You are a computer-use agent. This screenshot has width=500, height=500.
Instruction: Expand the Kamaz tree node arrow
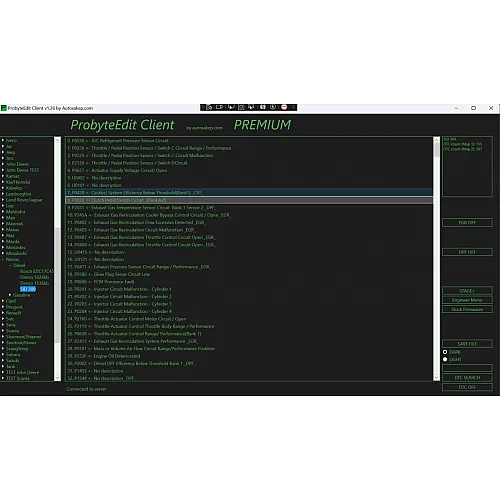coord(3,176)
